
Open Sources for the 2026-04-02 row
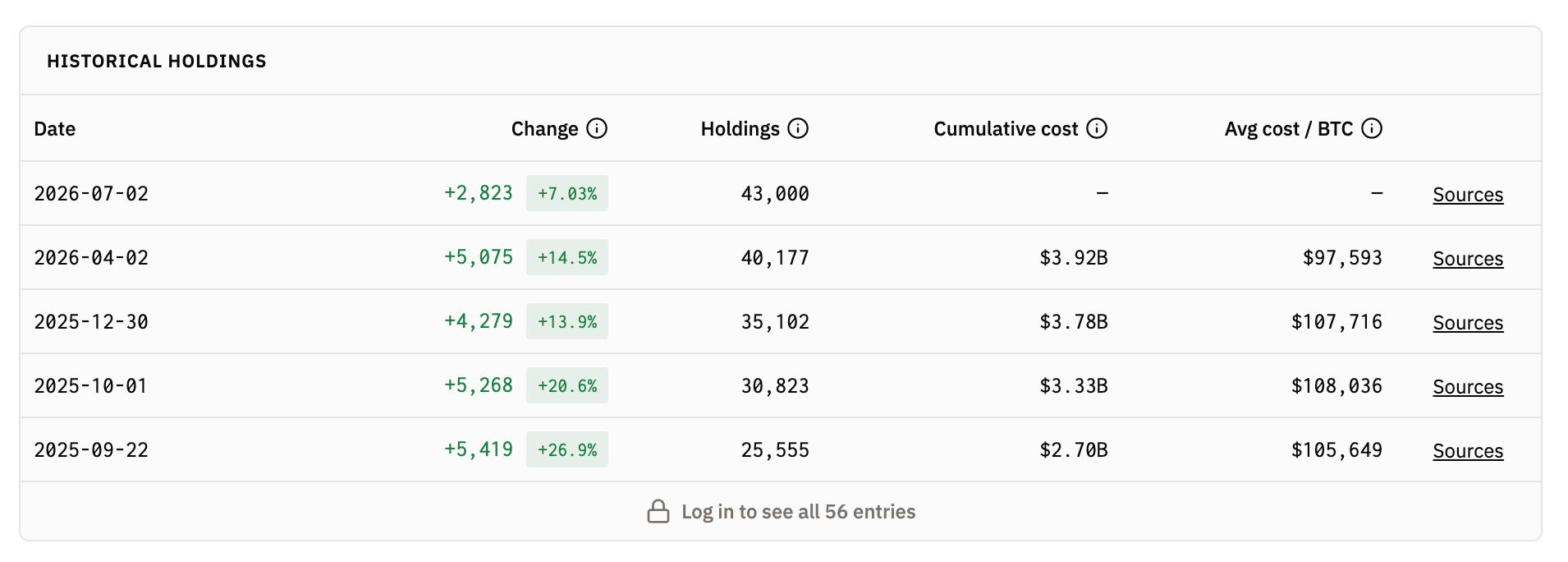click(x=1468, y=259)
